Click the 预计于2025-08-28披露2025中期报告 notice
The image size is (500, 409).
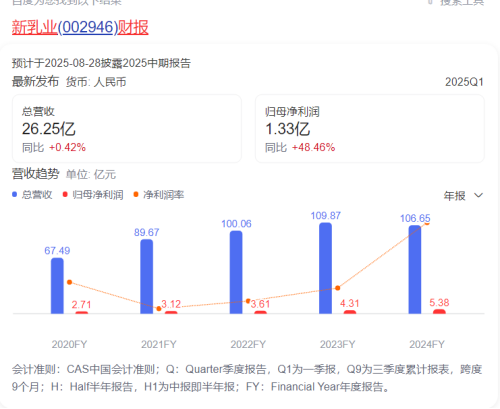click(x=101, y=63)
